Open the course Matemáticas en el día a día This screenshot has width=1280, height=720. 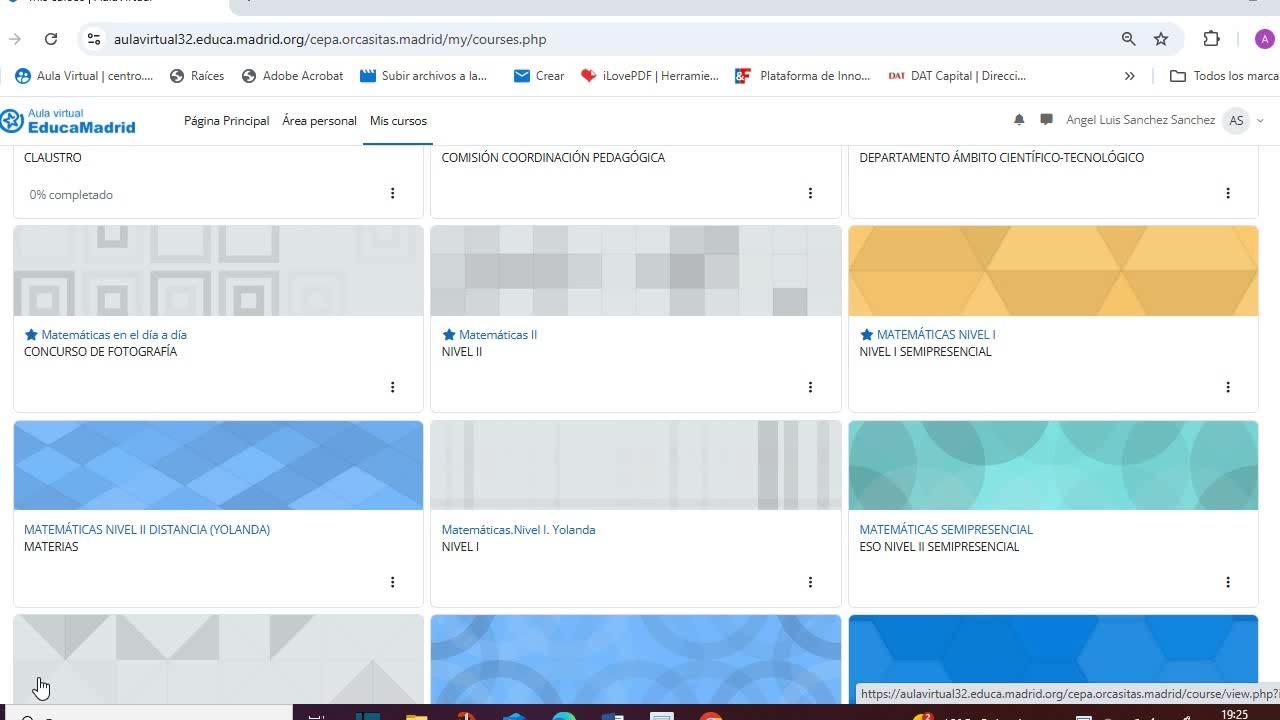[114, 335]
